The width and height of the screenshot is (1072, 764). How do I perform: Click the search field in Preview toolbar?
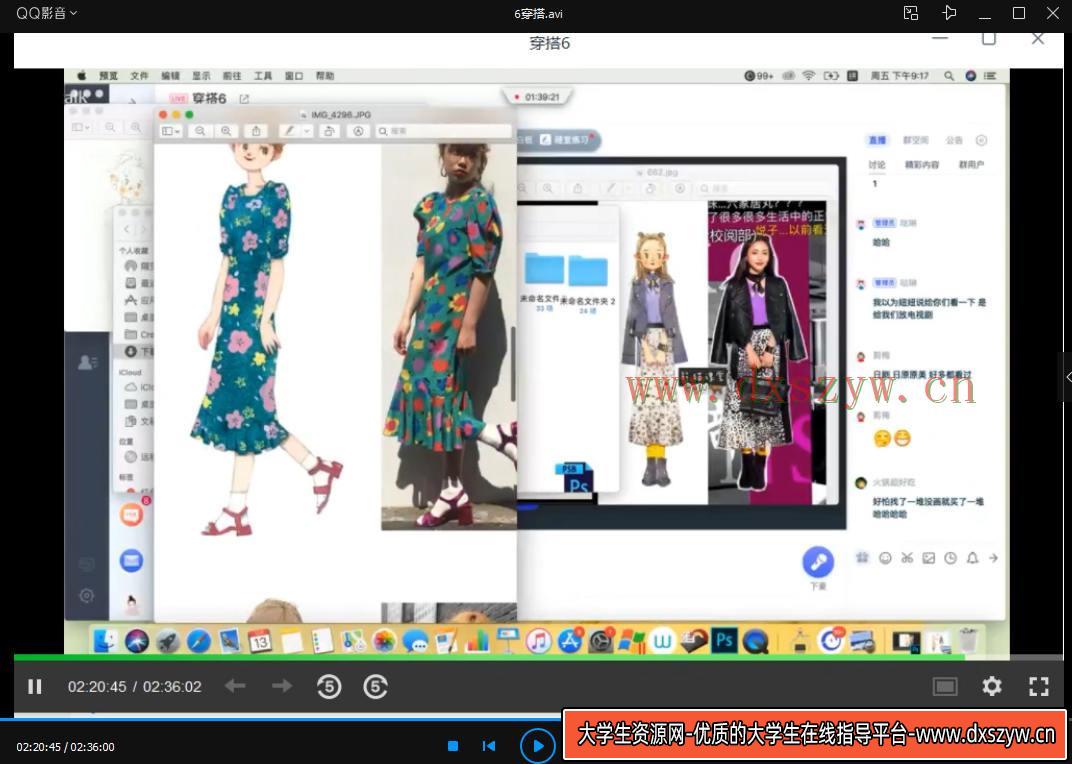[444, 131]
